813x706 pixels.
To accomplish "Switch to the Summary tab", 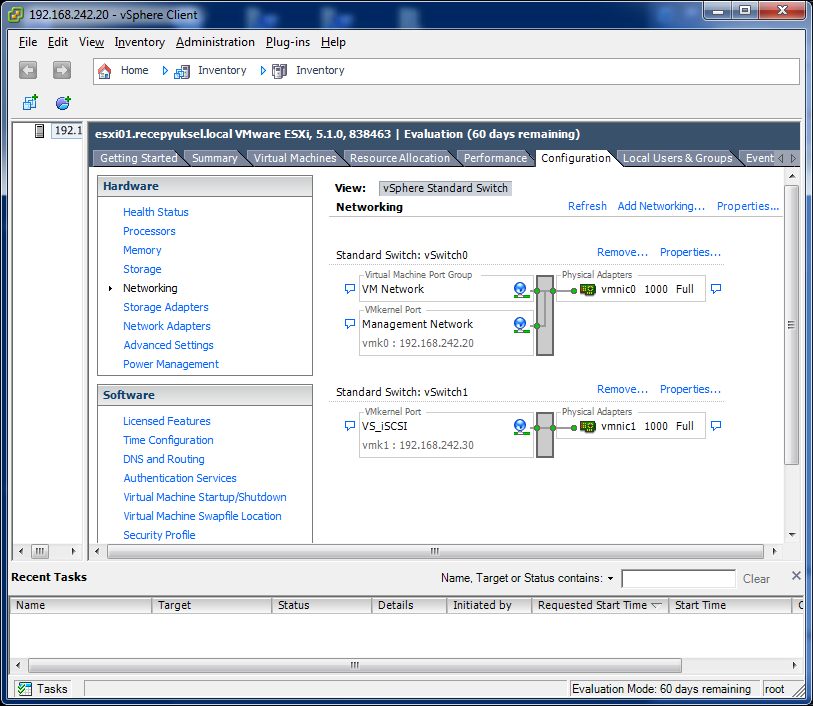I will 215,158.
